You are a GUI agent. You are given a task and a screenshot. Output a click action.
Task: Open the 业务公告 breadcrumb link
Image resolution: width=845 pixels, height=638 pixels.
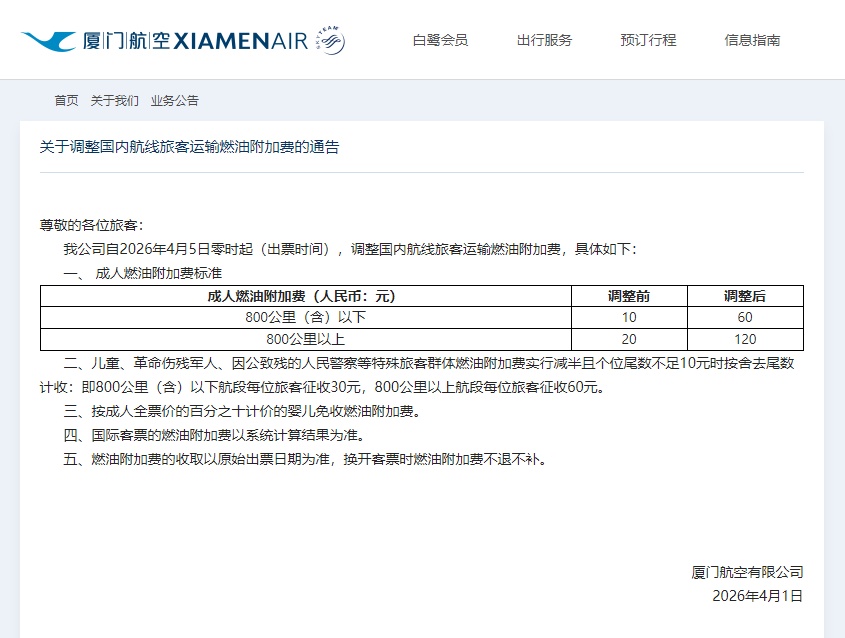[174, 101]
